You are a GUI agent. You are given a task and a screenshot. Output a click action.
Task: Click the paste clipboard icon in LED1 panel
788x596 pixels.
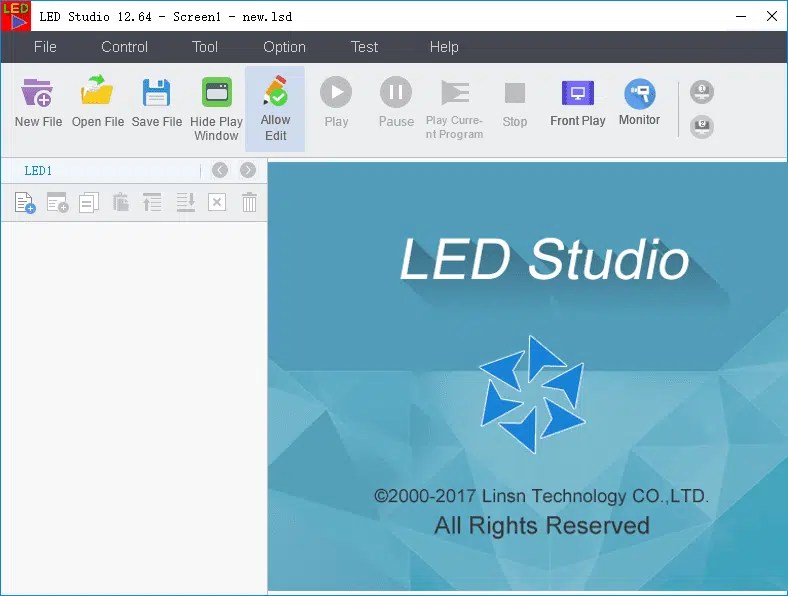pos(121,203)
